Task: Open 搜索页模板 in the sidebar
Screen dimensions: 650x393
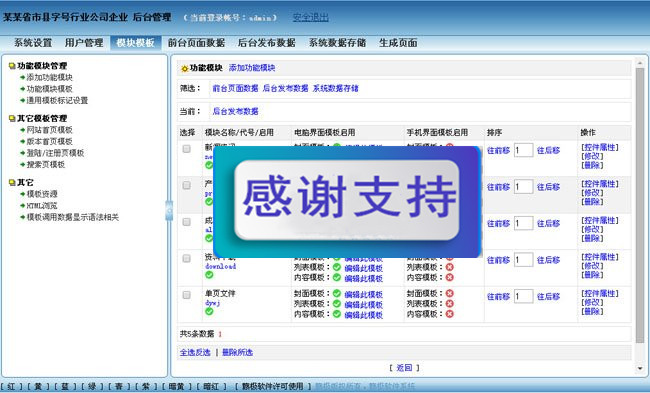Action: click(46, 165)
